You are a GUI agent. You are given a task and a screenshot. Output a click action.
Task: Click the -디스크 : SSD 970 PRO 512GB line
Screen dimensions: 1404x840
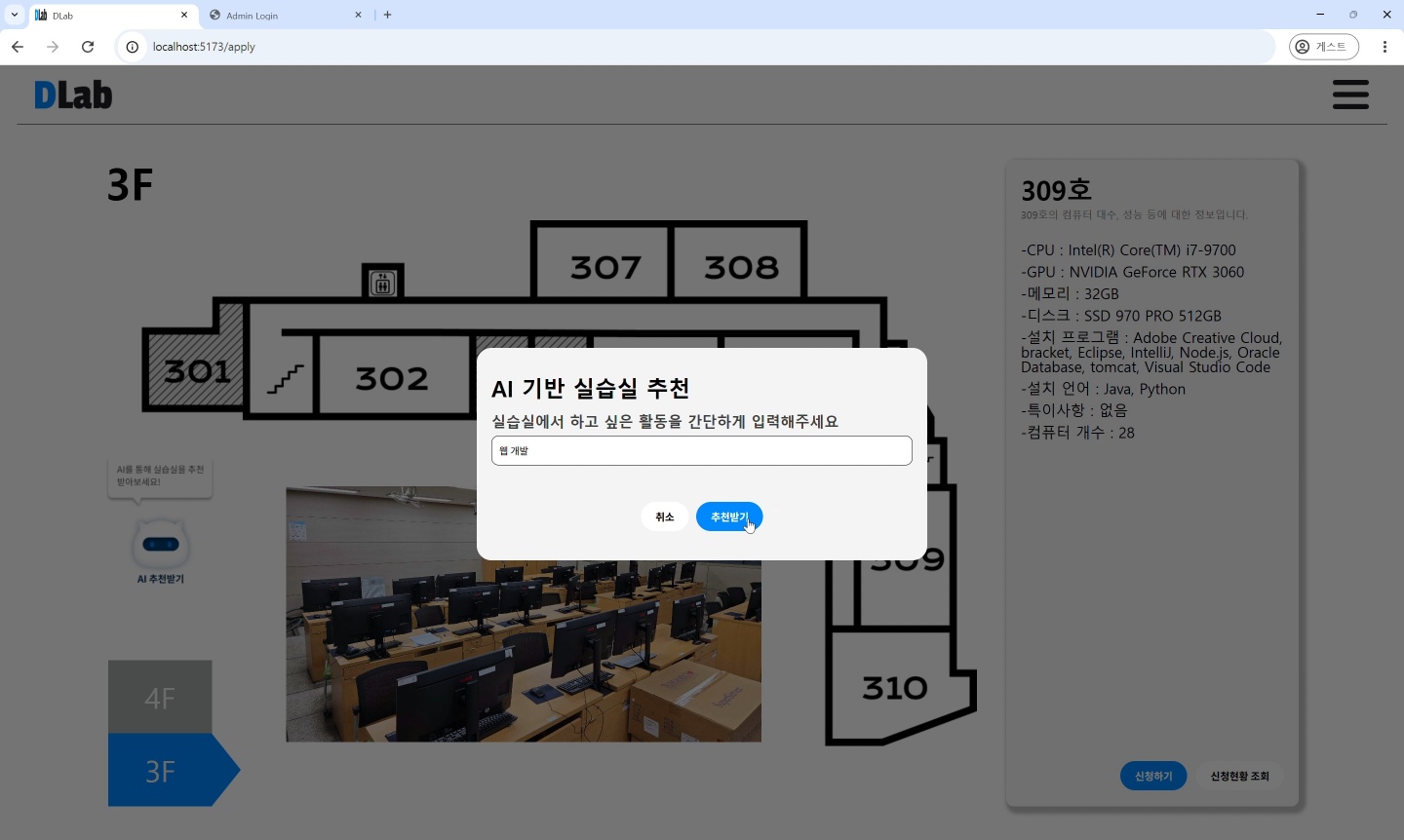pos(1121,316)
